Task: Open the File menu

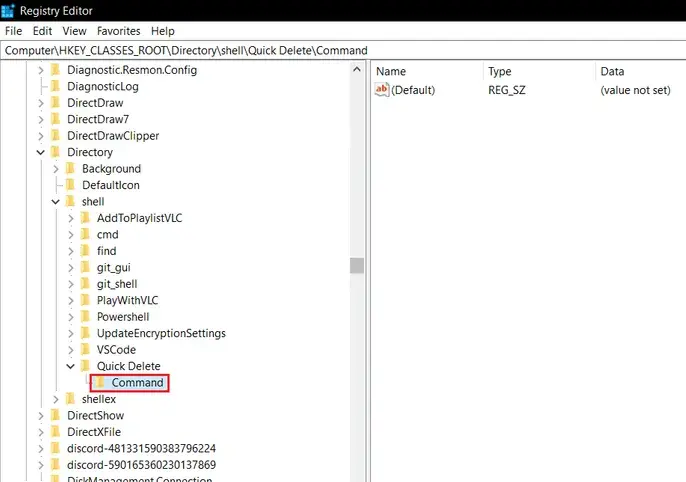Action: (x=13, y=31)
